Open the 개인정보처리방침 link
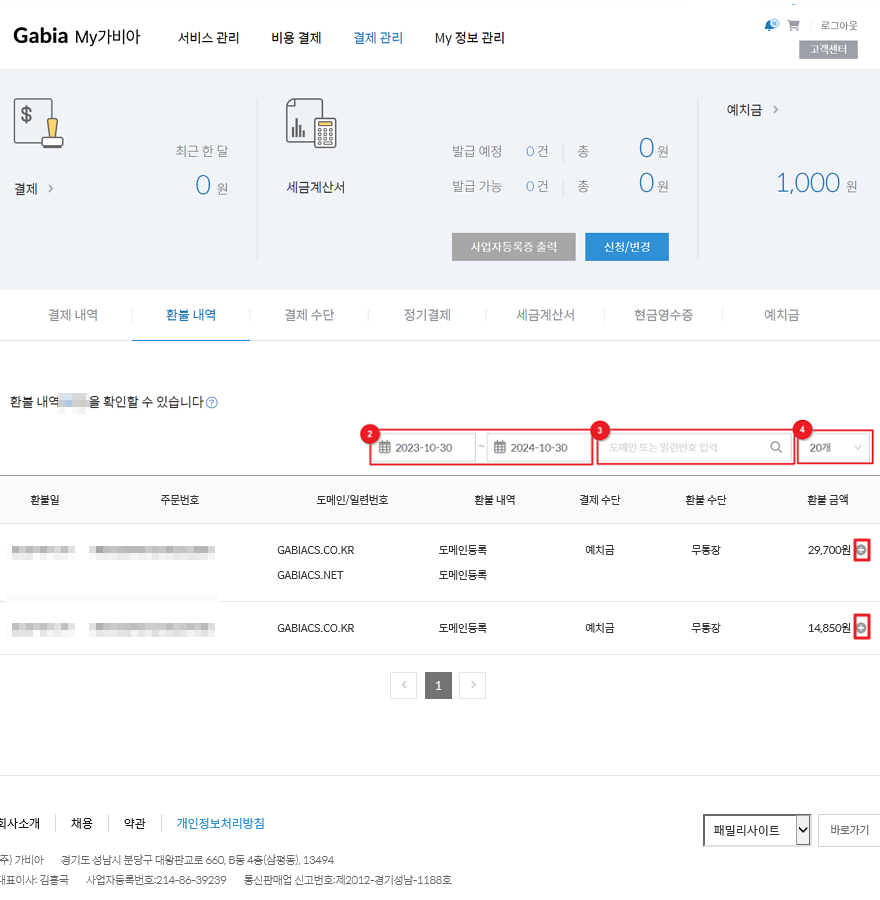880x900 pixels. click(220, 823)
